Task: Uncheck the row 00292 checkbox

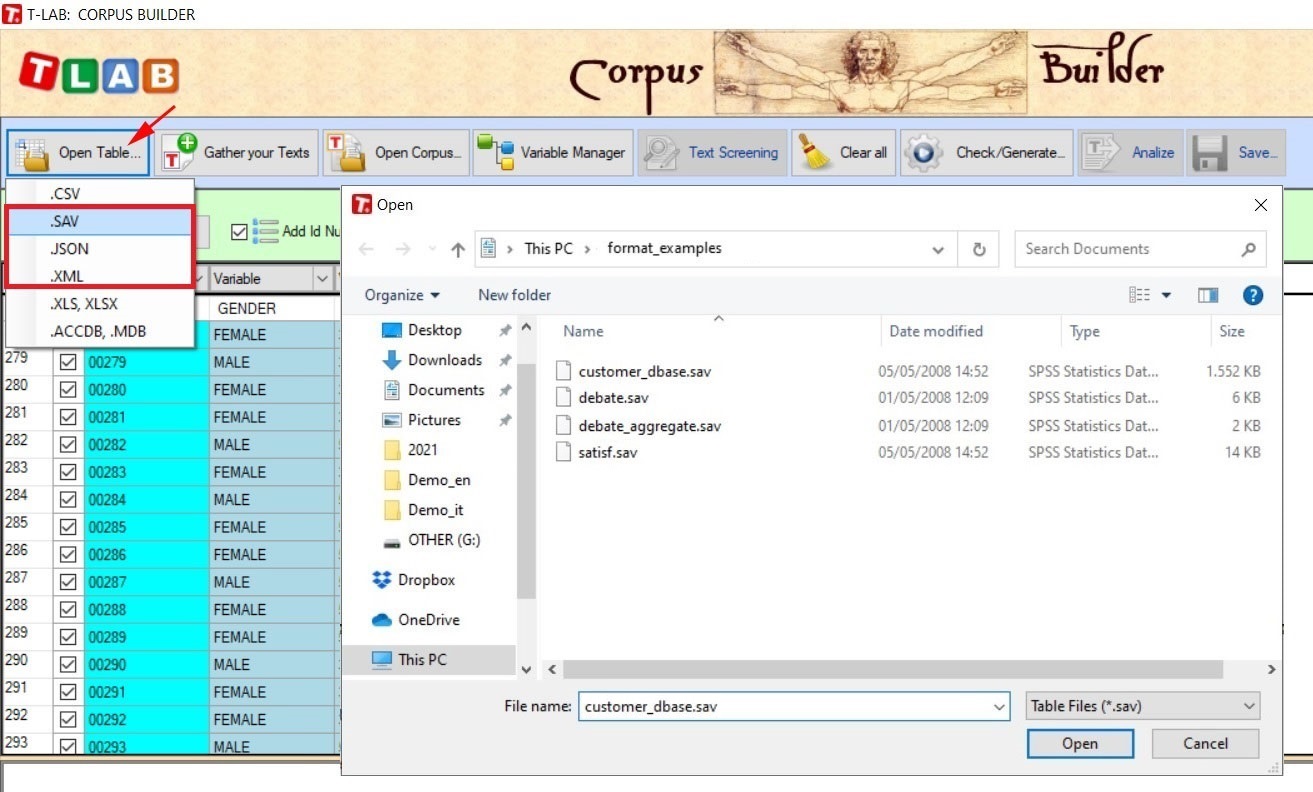Action: tap(68, 719)
